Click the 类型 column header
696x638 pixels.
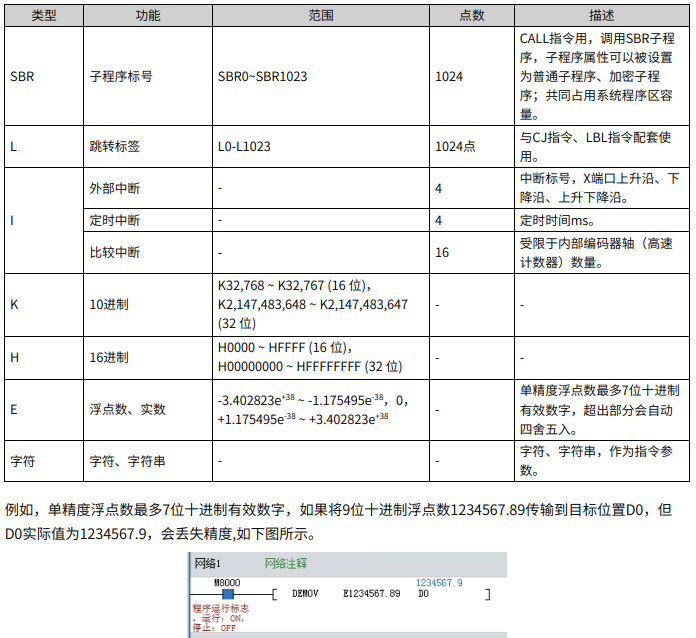[44, 16]
